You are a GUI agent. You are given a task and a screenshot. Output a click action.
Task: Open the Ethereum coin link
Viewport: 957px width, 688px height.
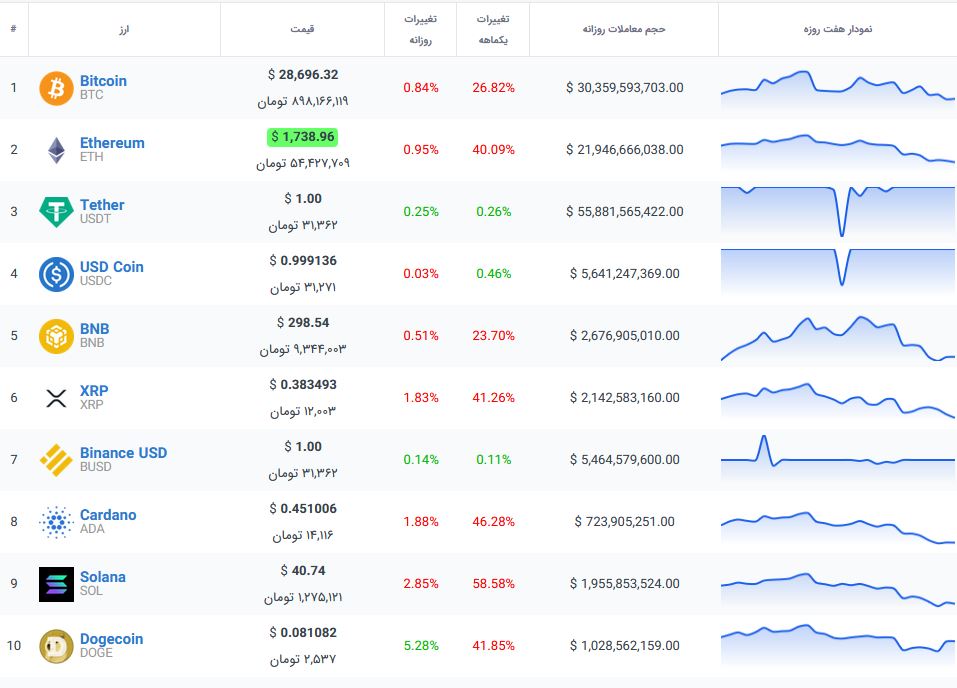pyautogui.click(x=112, y=143)
